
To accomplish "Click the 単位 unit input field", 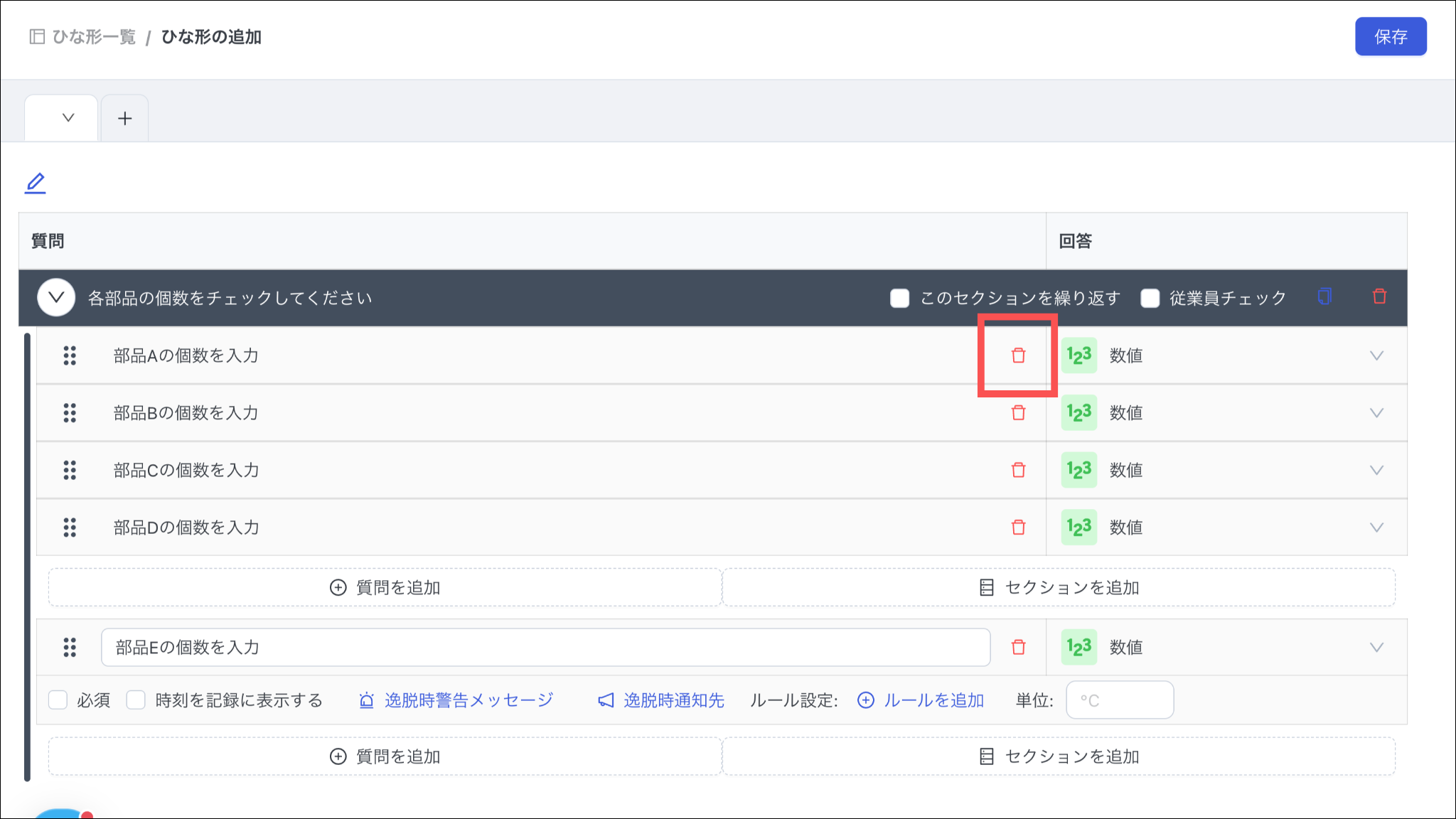I will pos(1119,700).
